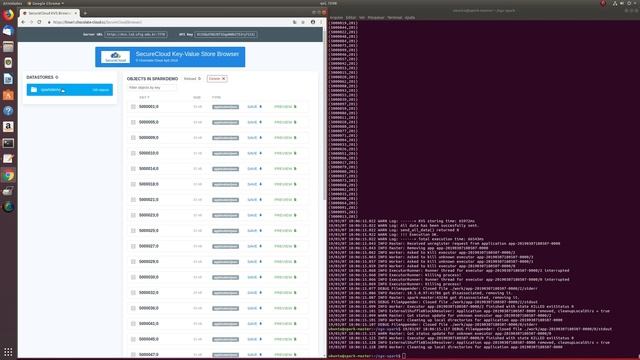Viewport: 640px width, 360px height.
Task: Click the download icon for 5000001,0
Action: (x=260, y=107)
